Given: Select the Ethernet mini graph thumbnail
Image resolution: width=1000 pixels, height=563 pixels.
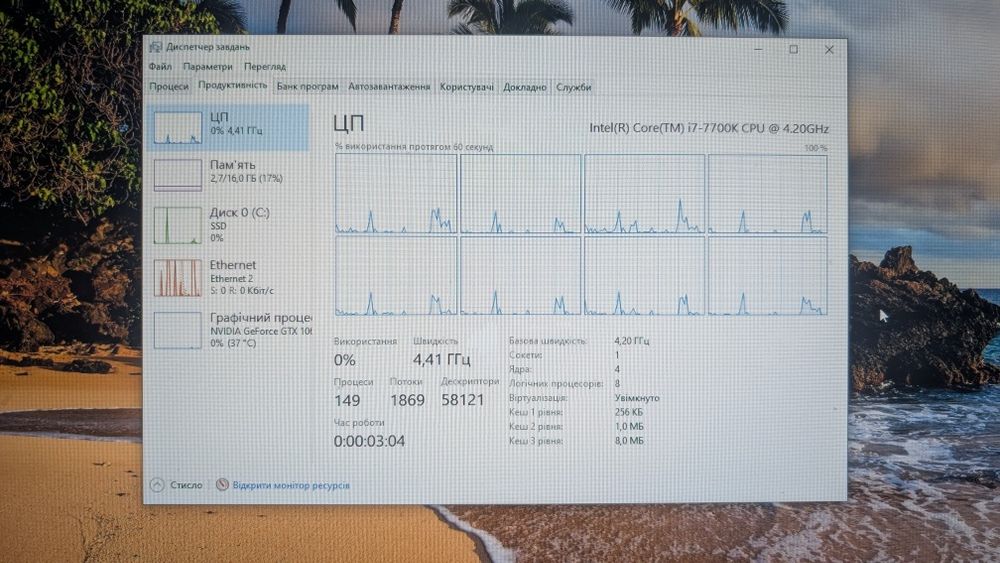Looking at the screenshot, I should 177,278.
